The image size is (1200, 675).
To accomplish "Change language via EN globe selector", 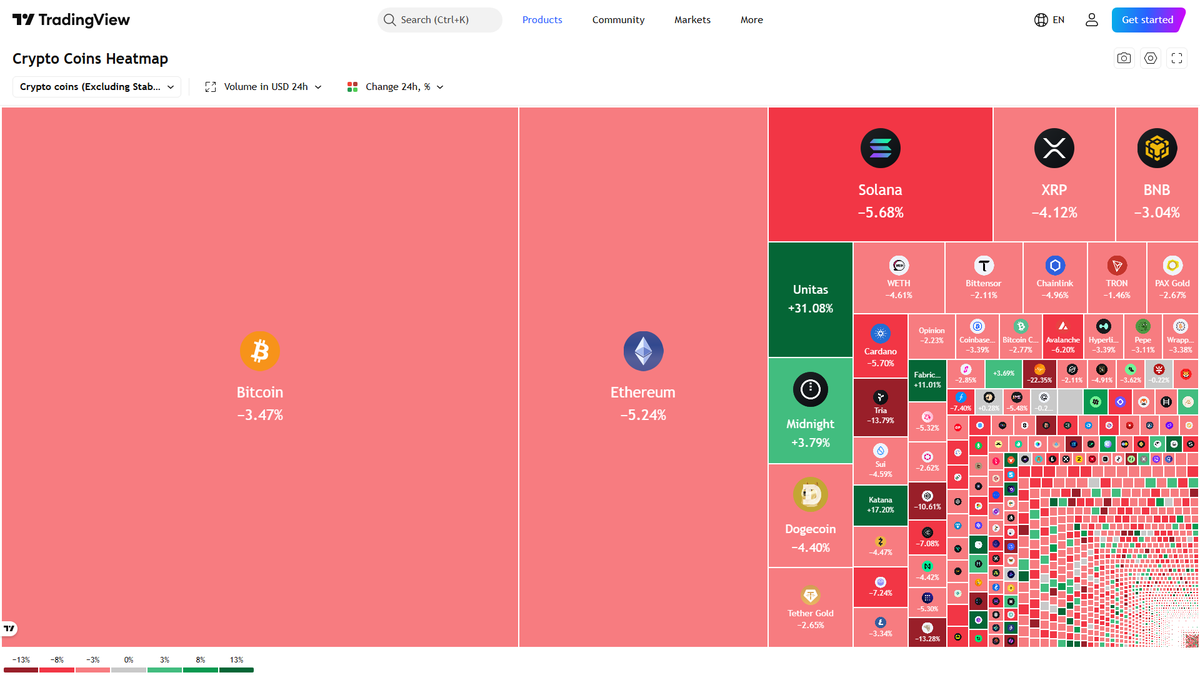I will pos(1049,20).
